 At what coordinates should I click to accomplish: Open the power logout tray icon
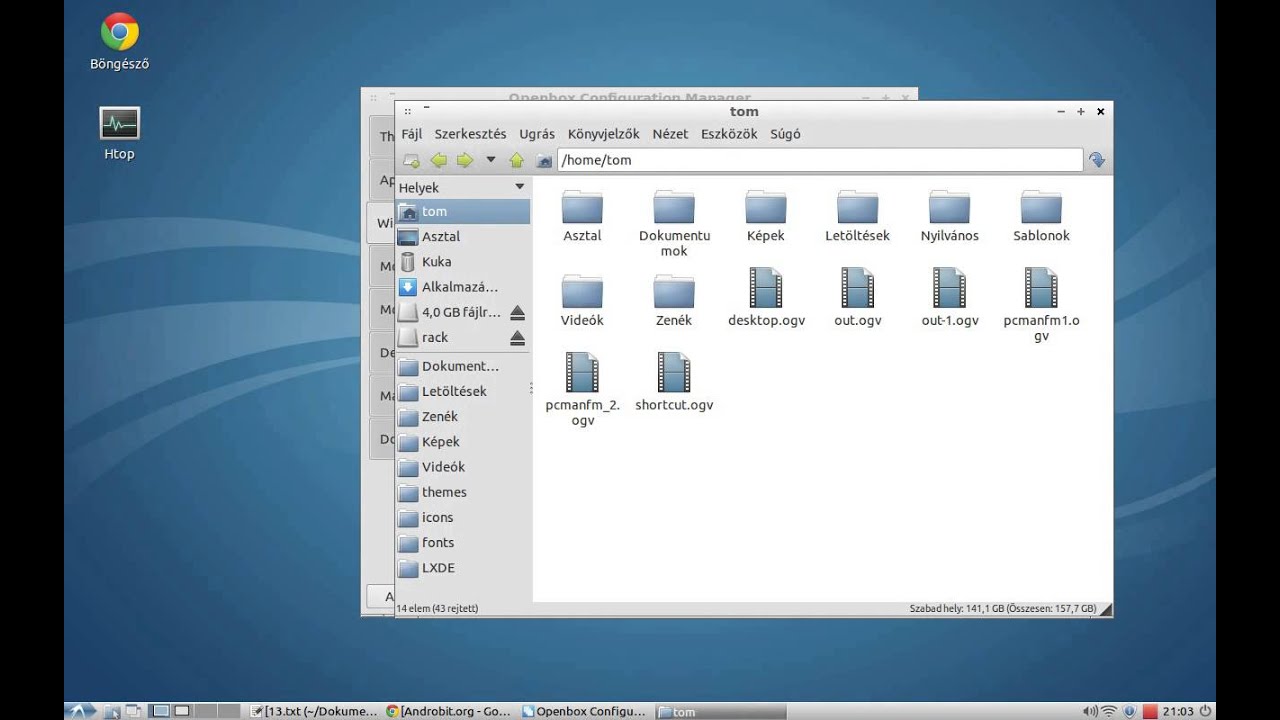click(1206, 711)
